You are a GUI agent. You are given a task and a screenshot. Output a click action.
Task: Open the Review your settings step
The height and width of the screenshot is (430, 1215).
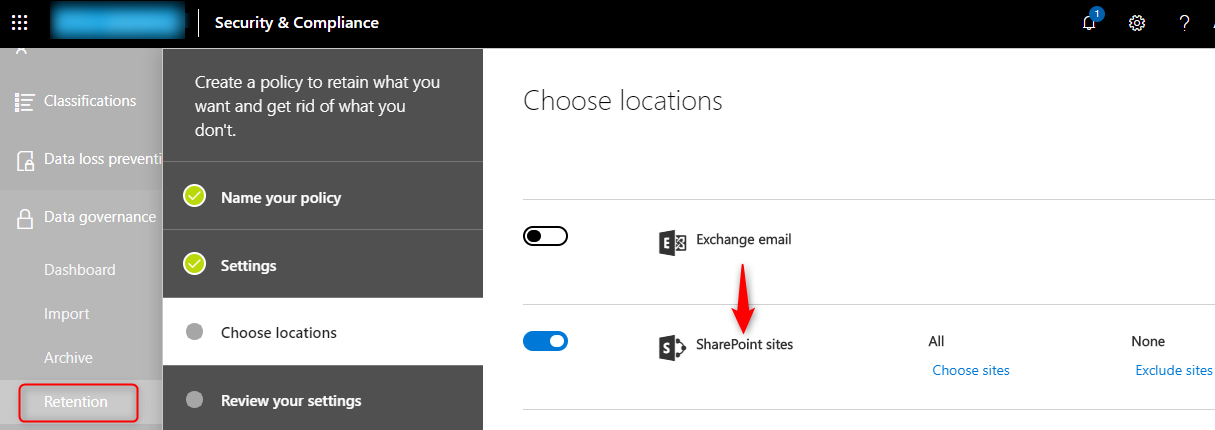pyautogui.click(x=290, y=401)
